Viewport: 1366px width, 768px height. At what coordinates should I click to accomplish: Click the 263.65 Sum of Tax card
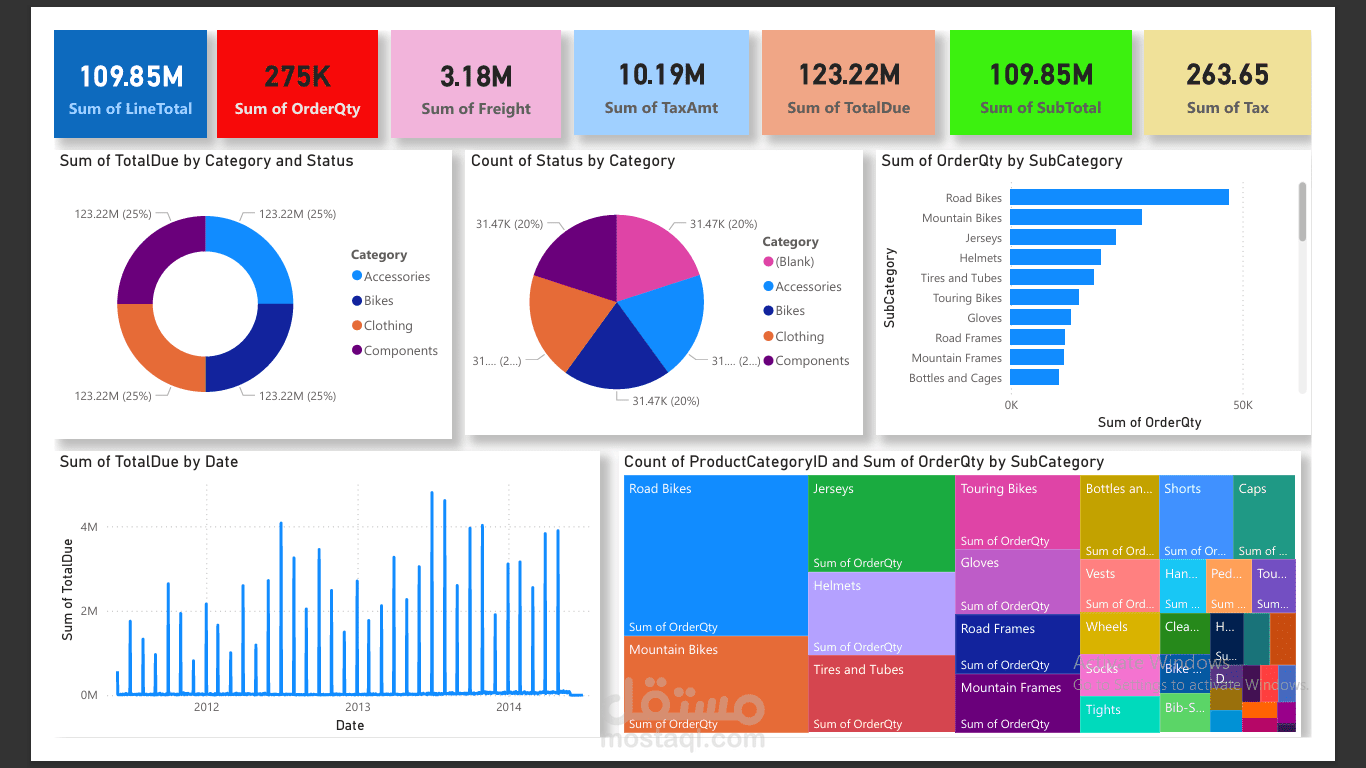[x=1227, y=83]
